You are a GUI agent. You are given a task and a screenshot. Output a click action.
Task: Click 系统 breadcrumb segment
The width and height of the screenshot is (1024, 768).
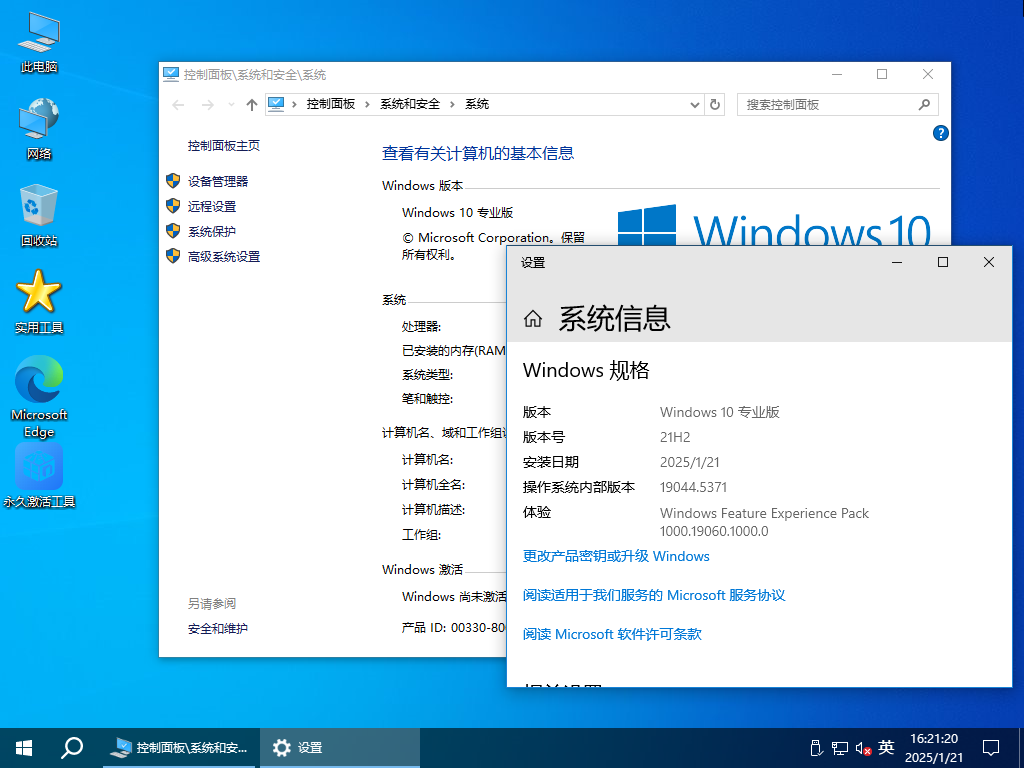coord(477,104)
